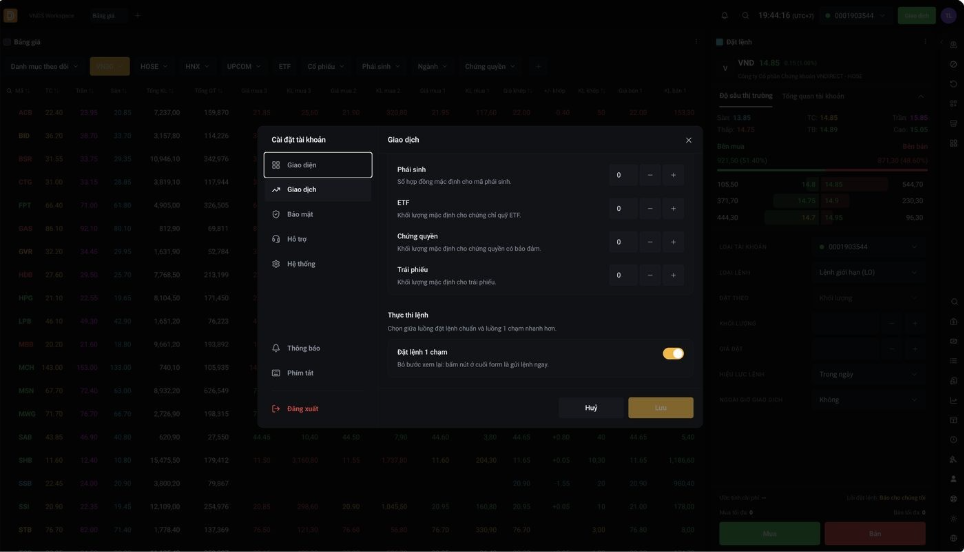964x552 pixels.
Task: Click the Lưu save button
Action: pyautogui.click(x=660, y=408)
